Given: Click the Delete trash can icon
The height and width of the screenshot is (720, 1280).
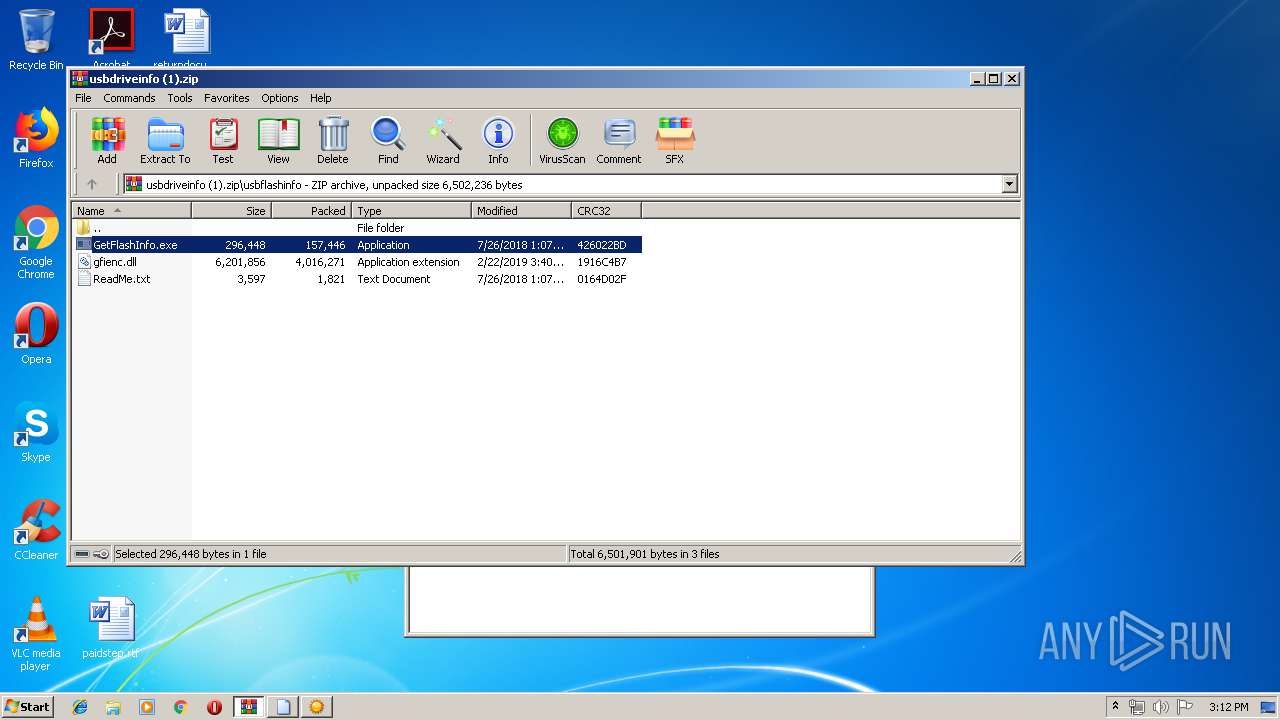Looking at the screenshot, I should pyautogui.click(x=333, y=140).
